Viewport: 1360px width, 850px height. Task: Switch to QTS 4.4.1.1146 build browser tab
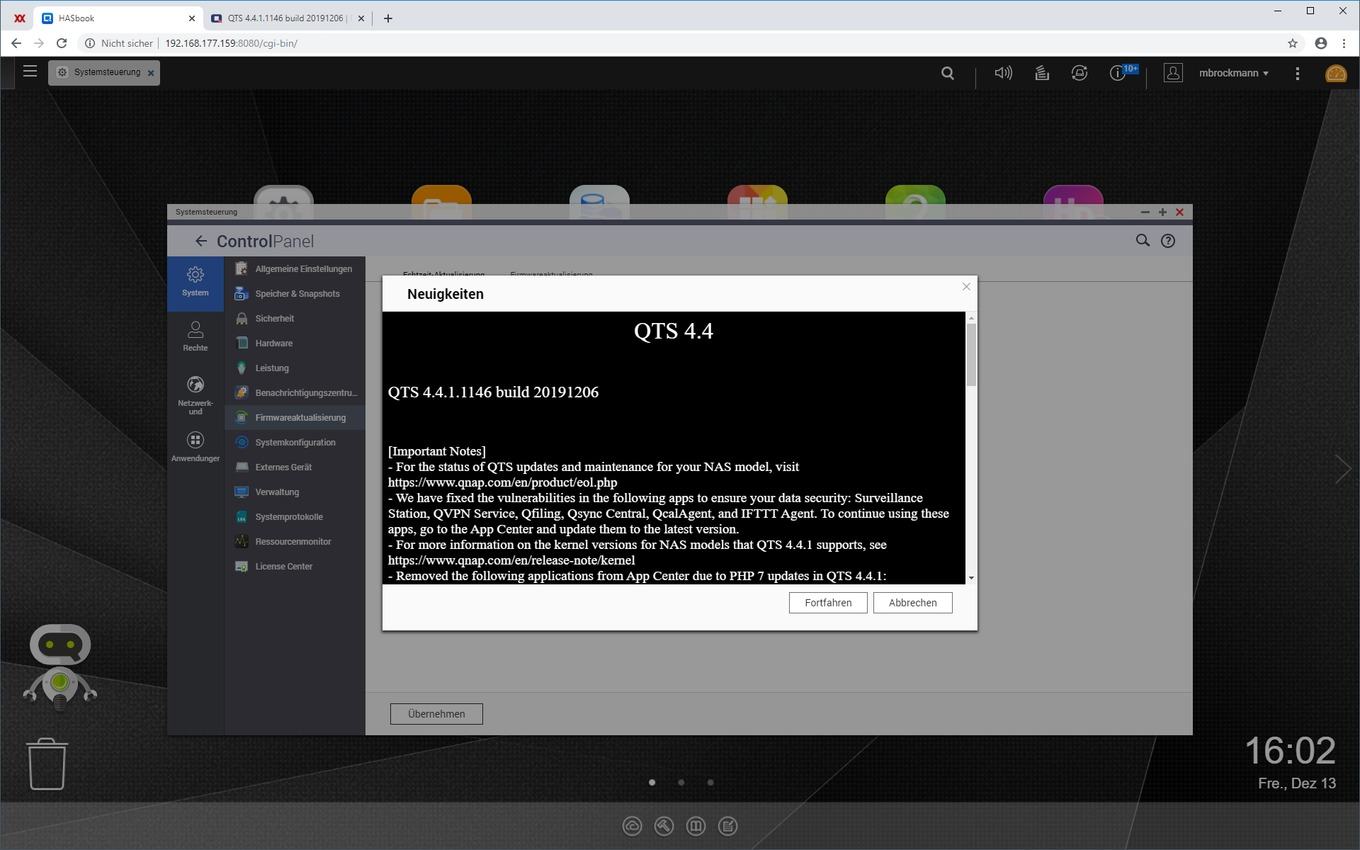(x=287, y=18)
